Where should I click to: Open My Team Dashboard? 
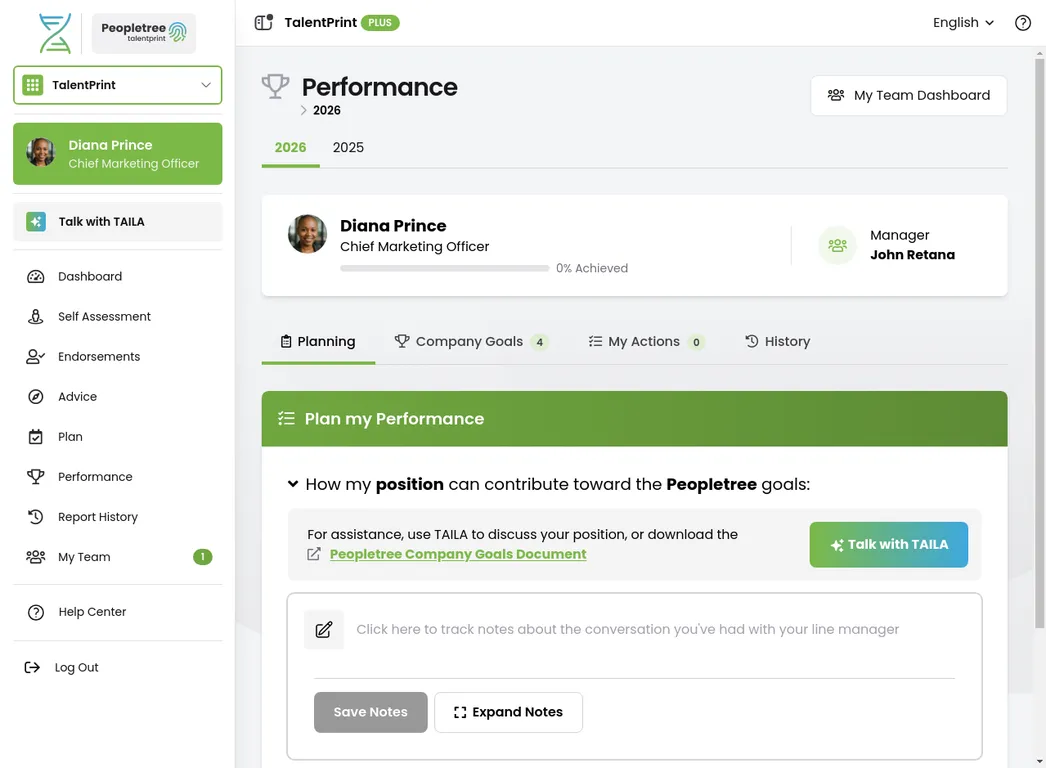click(x=909, y=95)
